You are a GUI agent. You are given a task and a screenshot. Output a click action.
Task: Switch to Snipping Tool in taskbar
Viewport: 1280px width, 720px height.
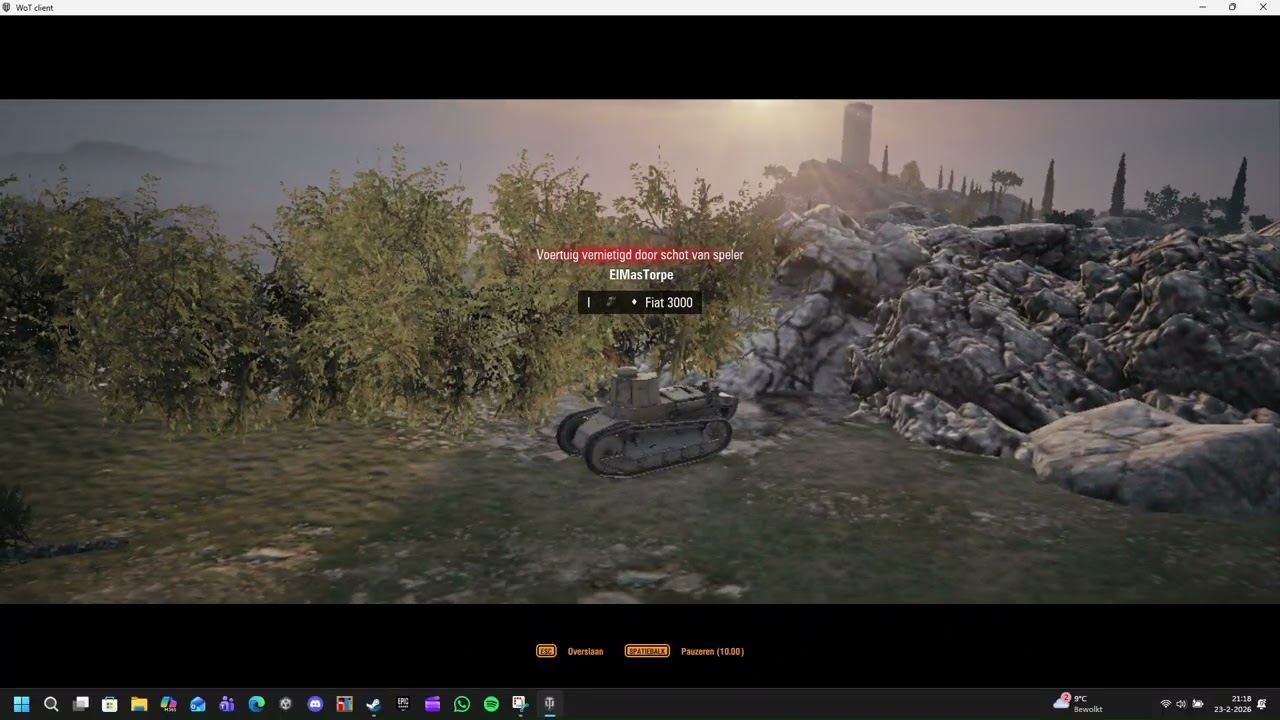[520, 704]
